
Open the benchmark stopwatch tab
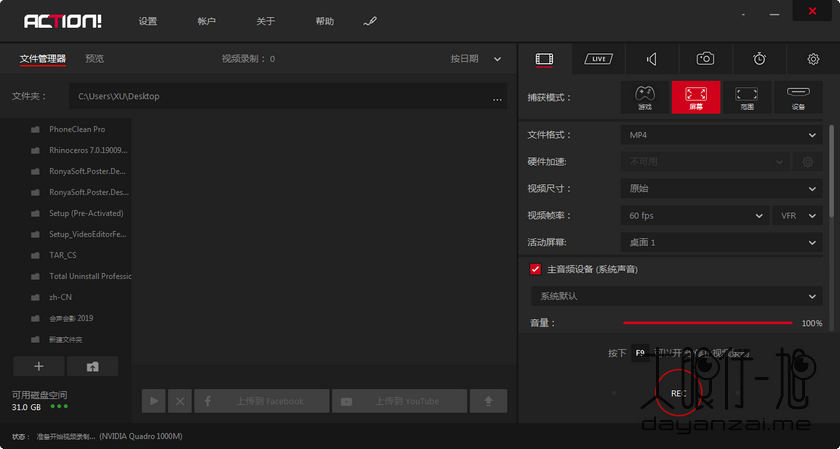pyautogui.click(x=759, y=59)
